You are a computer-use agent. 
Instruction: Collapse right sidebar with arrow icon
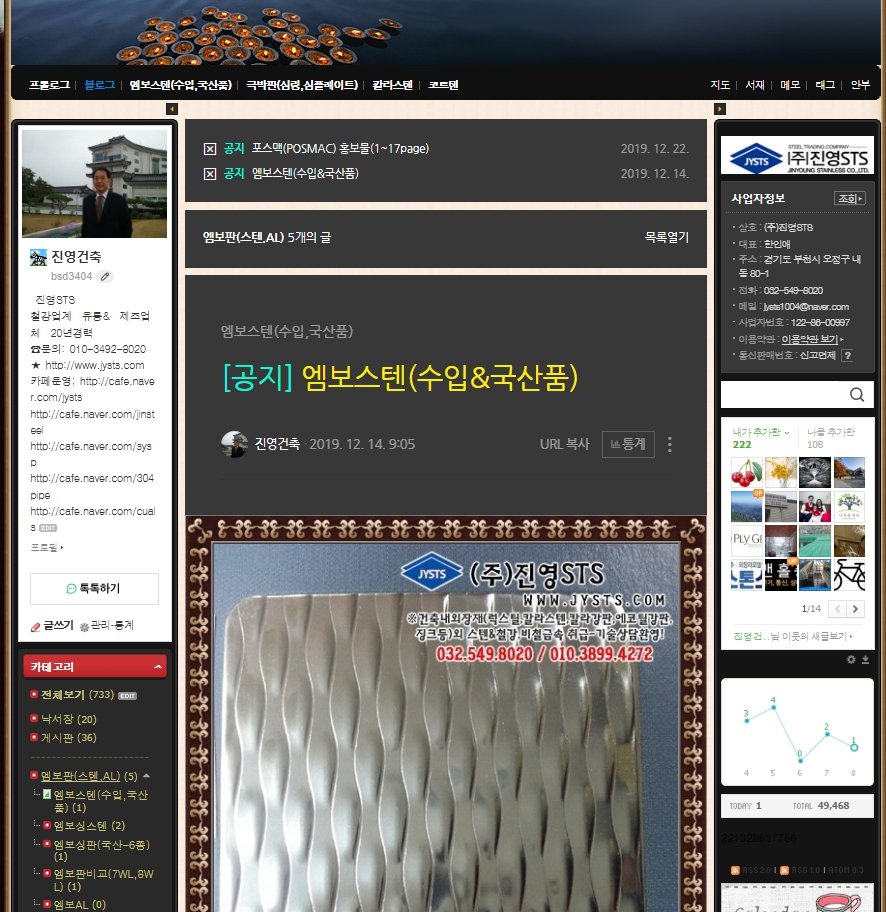tap(720, 109)
